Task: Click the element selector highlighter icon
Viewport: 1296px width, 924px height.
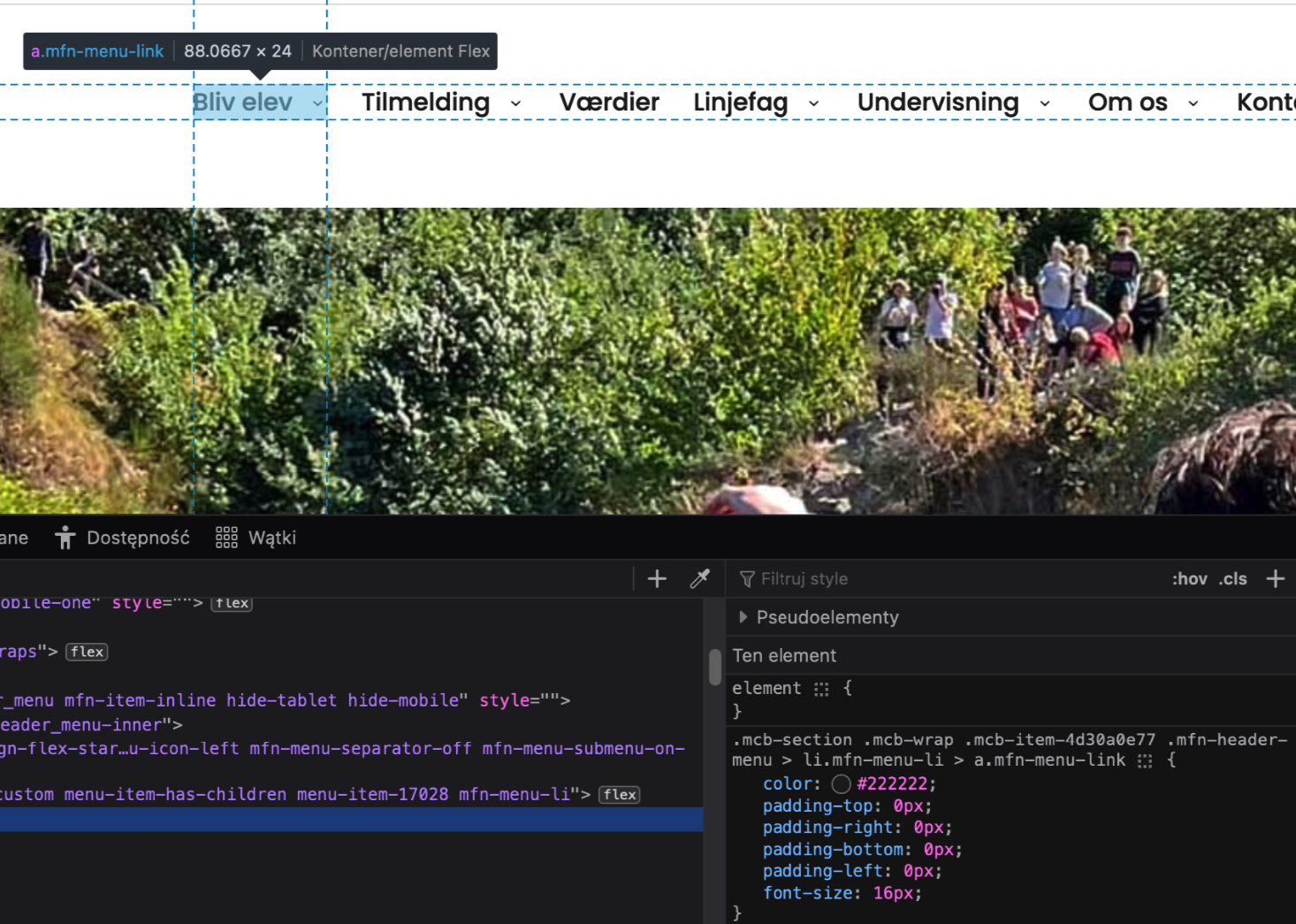Action: click(x=821, y=689)
